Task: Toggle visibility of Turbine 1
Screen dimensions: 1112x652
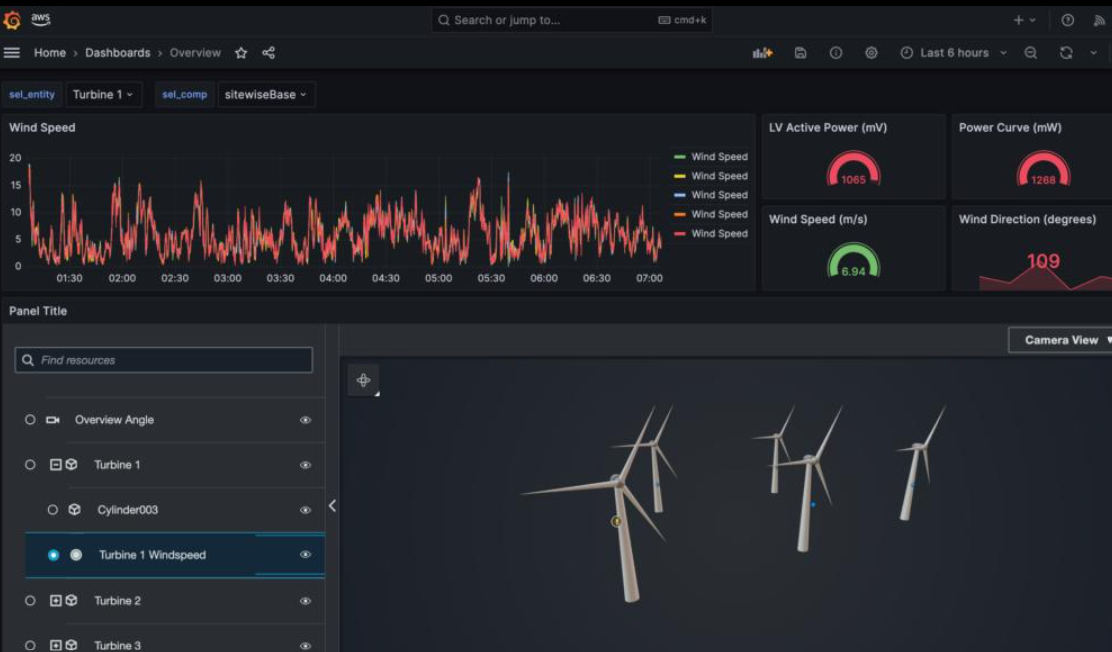Action: (306, 465)
